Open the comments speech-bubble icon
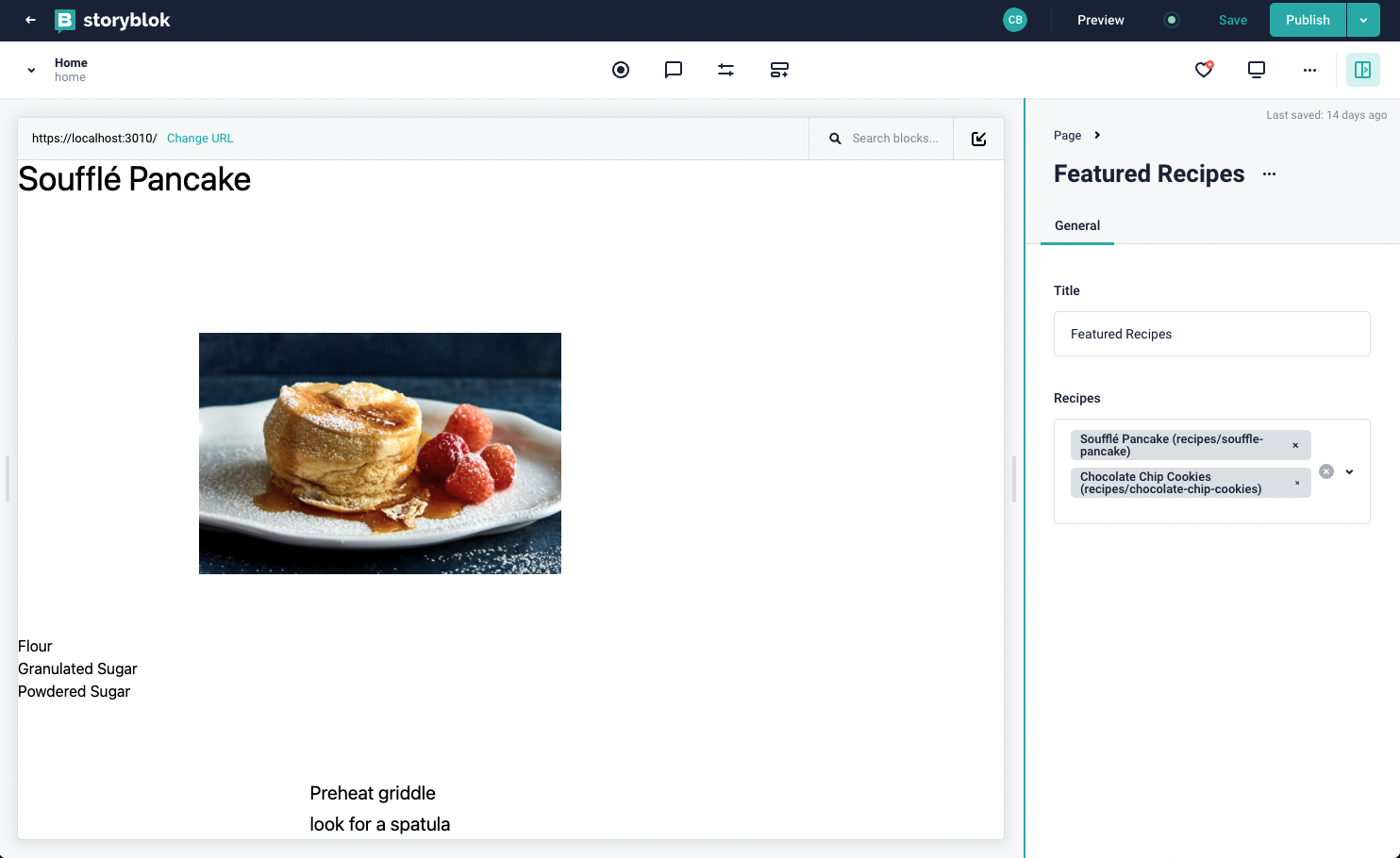Image resolution: width=1400 pixels, height=858 pixels. (x=674, y=70)
